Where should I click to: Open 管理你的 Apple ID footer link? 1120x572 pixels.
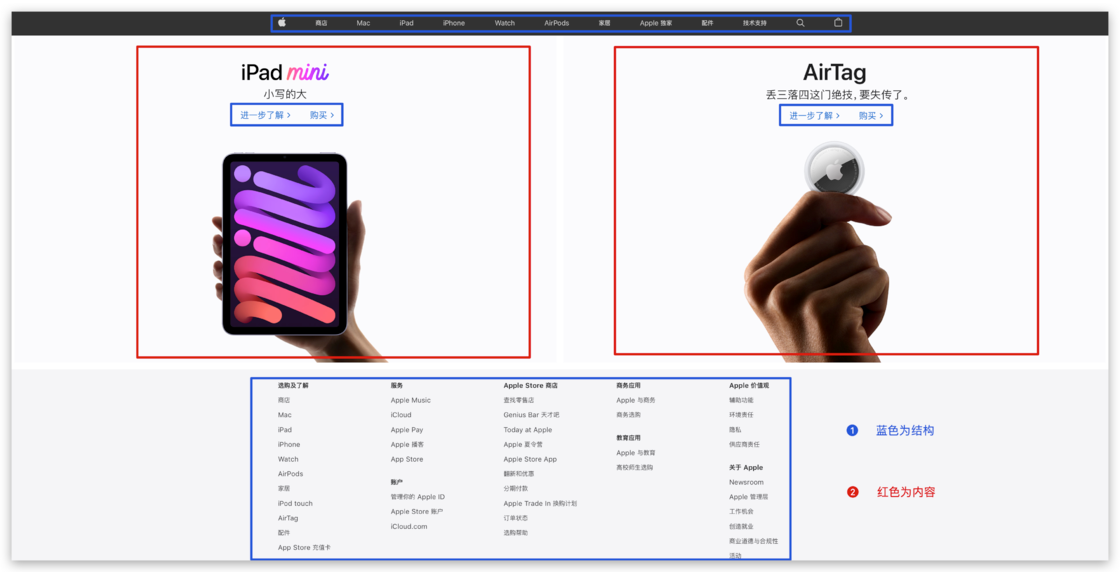[418, 497]
